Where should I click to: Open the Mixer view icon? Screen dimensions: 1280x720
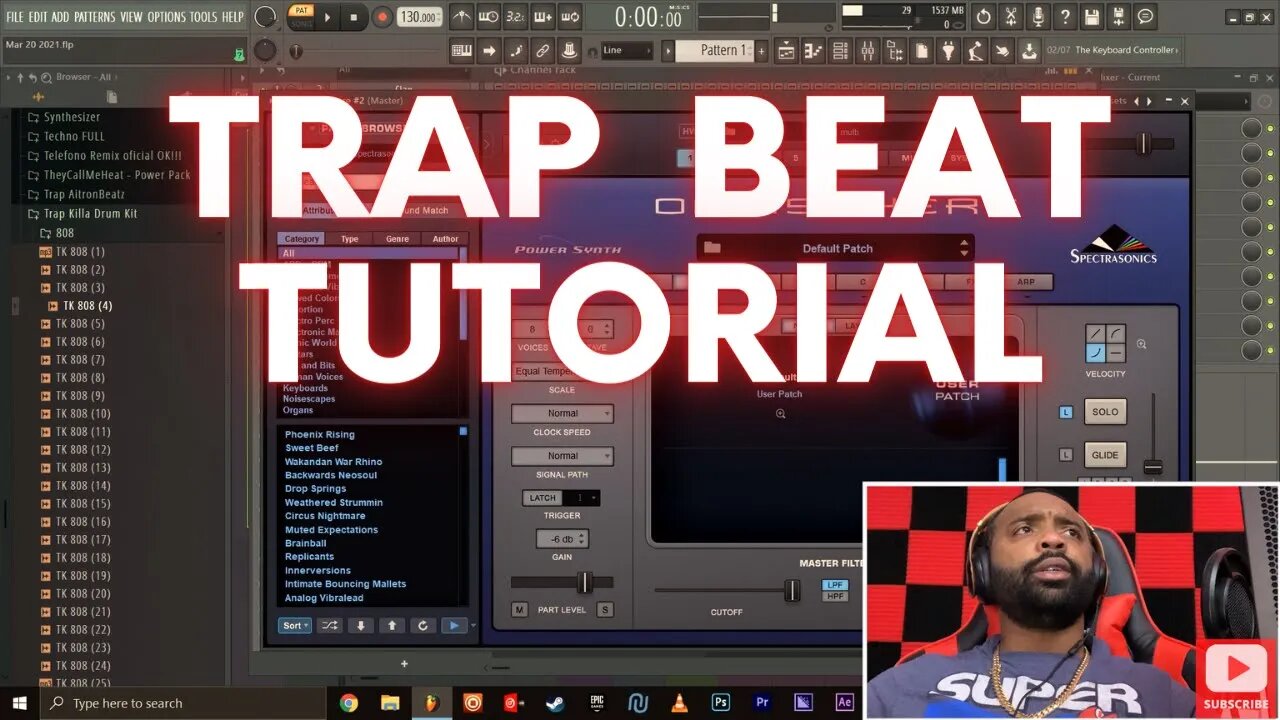pyautogui.click(x=867, y=50)
